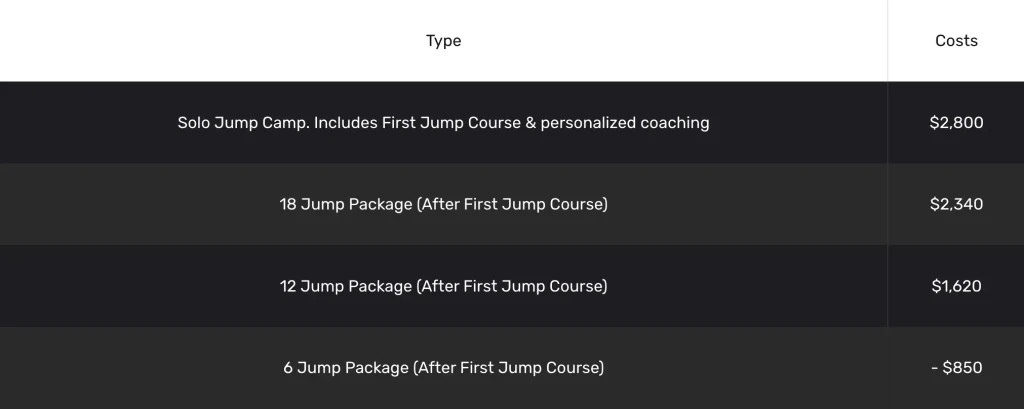Click the number 18 in the 18 Jump Package
The height and width of the screenshot is (409, 1024).
point(288,204)
